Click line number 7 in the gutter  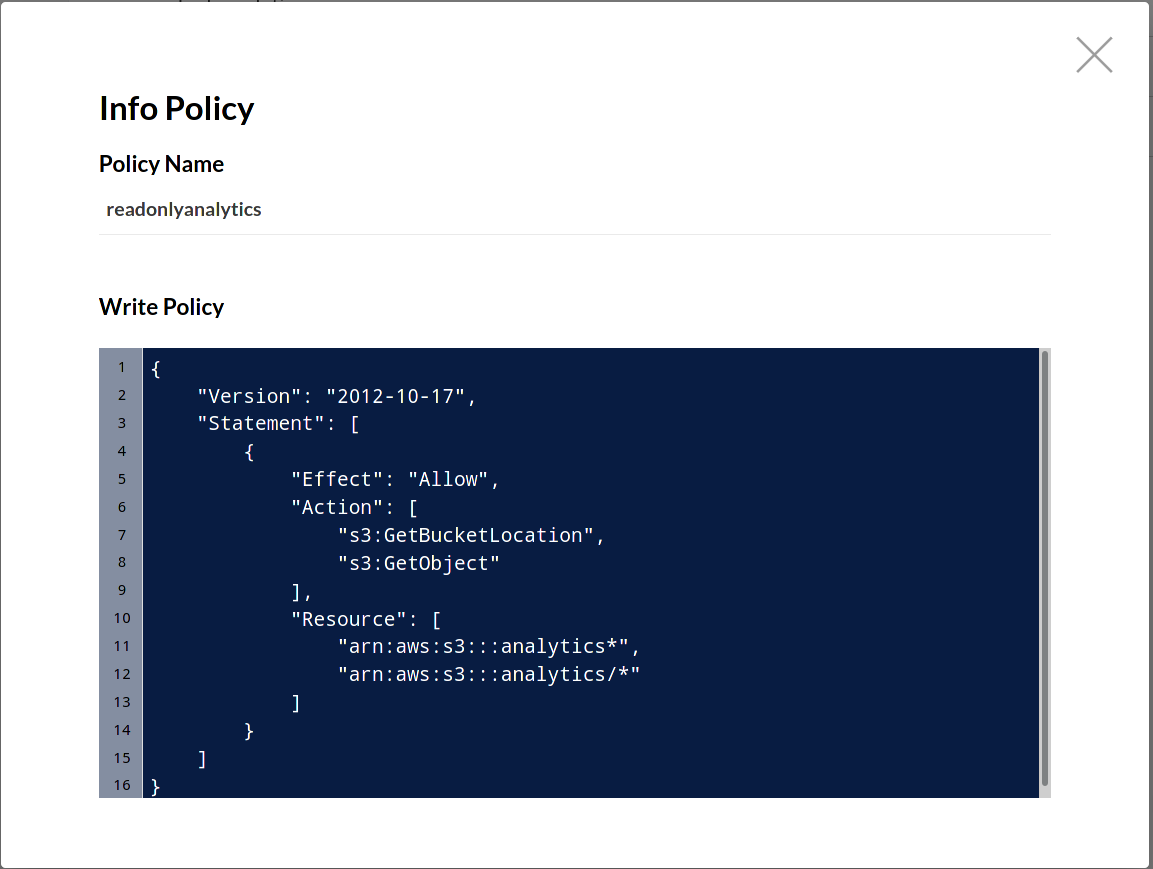pyautogui.click(x=121, y=535)
